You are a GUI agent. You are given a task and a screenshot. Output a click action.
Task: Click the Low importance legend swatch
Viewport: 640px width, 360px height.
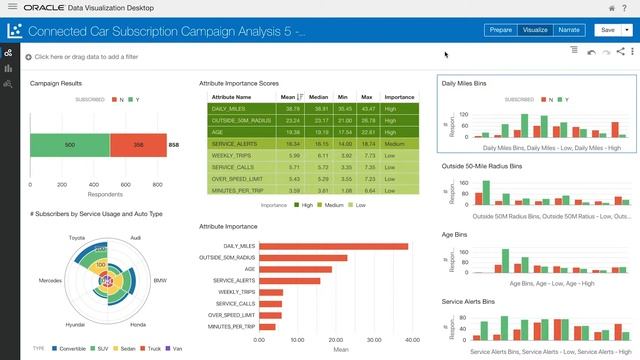pos(351,205)
